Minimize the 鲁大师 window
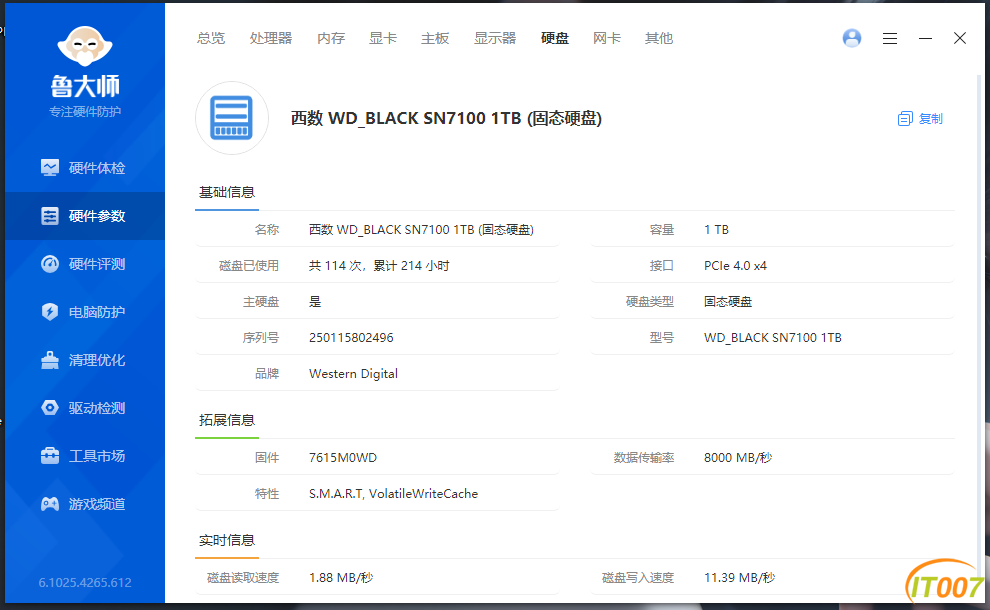 coord(925,39)
